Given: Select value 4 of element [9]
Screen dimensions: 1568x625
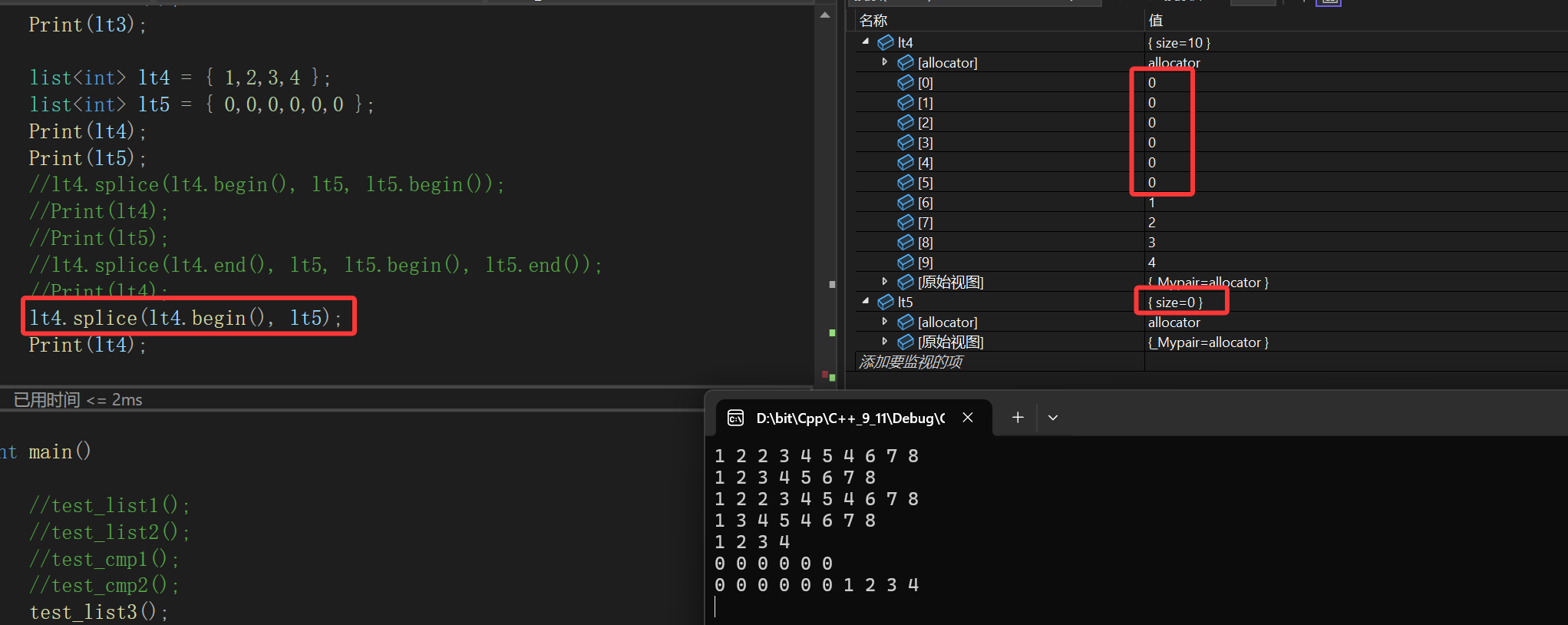Looking at the screenshot, I should tap(1151, 263).
